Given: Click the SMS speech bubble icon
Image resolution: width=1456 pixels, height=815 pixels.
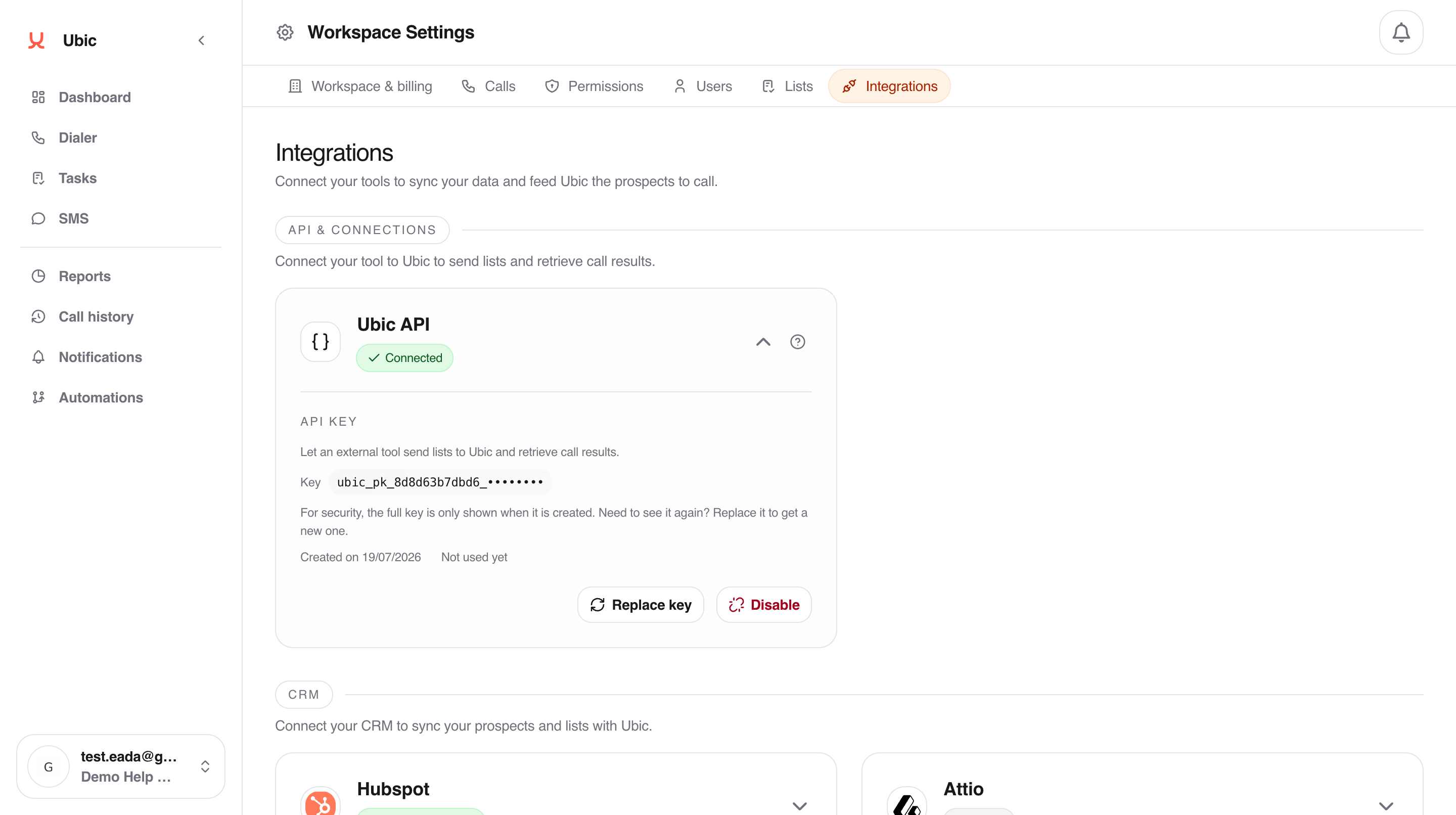Looking at the screenshot, I should pyautogui.click(x=38, y=219).
